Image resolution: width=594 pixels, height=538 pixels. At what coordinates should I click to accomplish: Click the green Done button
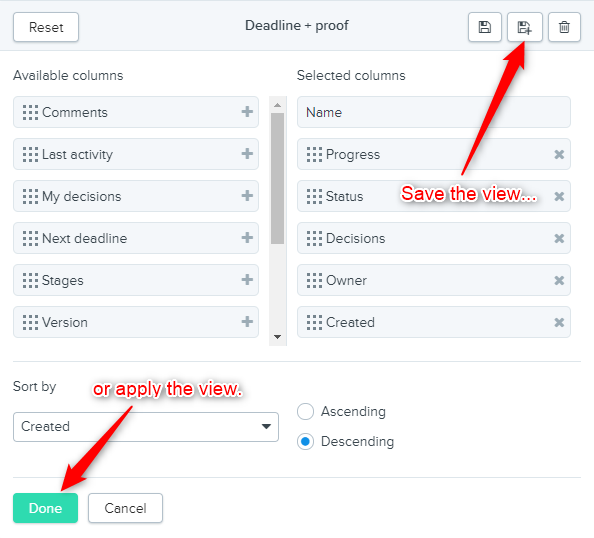coord(45,508)
